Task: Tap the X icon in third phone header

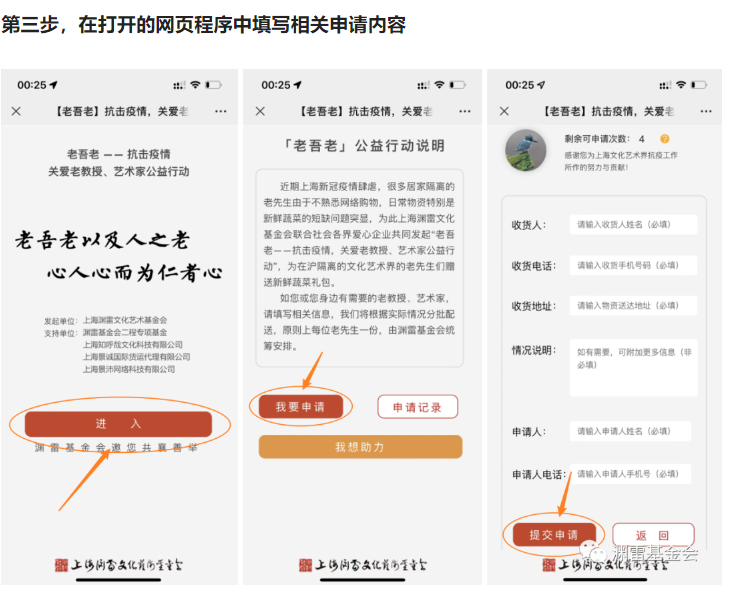Action: [x=505, y=111]
